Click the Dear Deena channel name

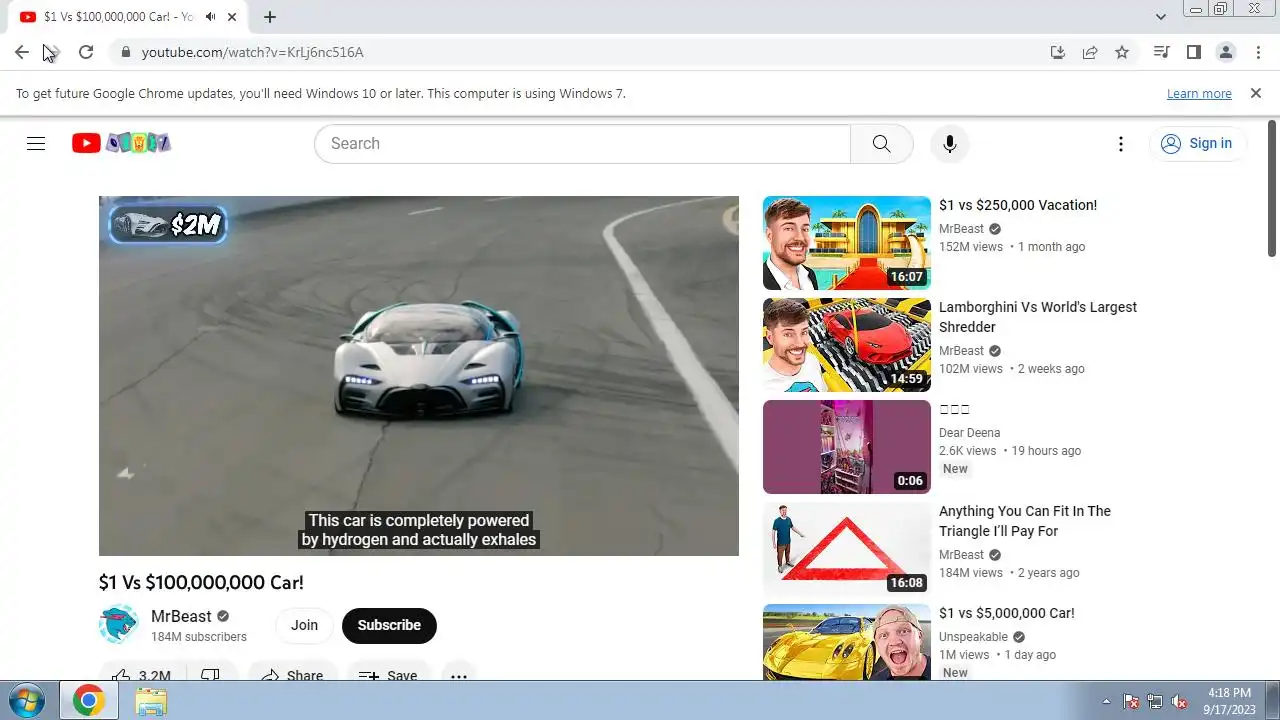click(969, 433)
